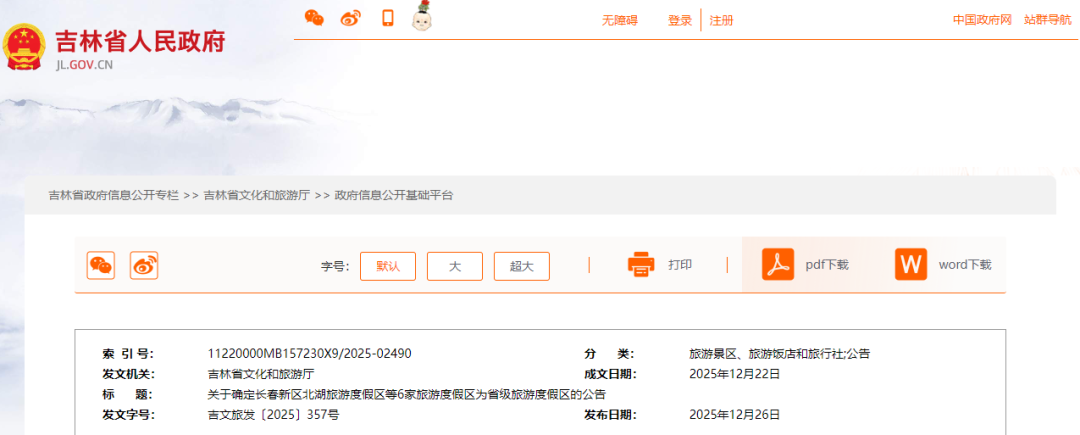Click 登录 to log in
Image resolution: width=1080 pixels, height=435 pixels.
(x=680, y=21)
